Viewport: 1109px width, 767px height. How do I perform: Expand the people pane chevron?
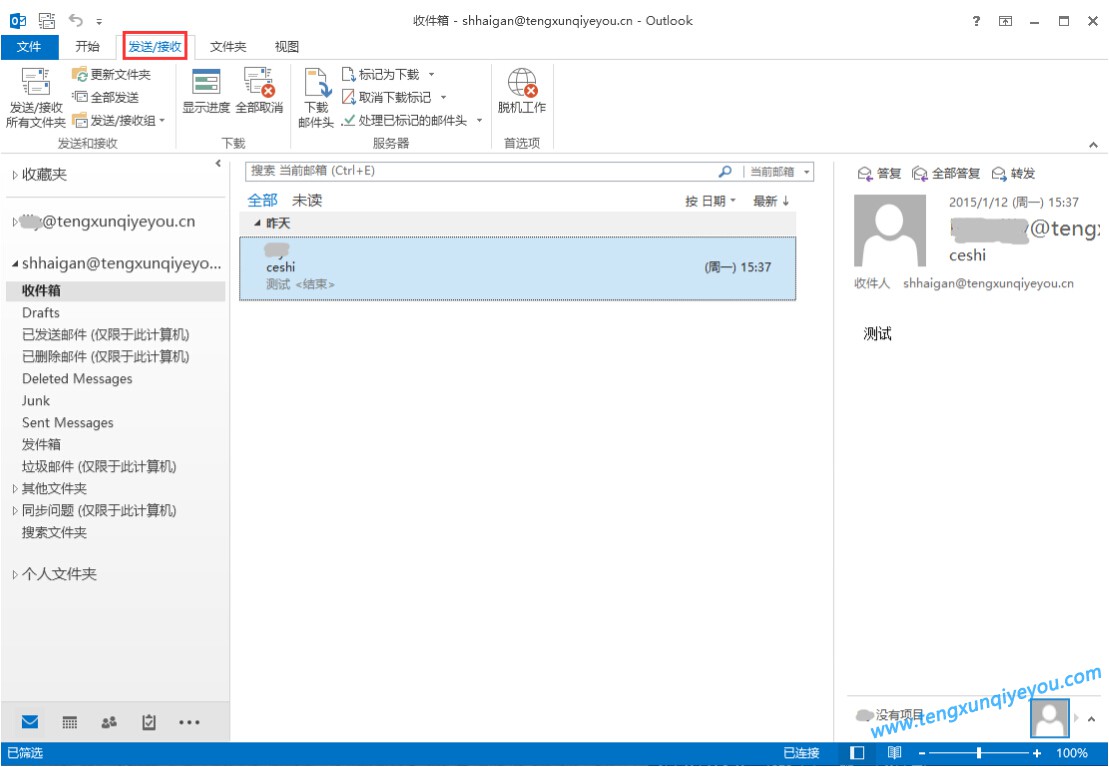pyautogui.click(x=1092, y=719)
